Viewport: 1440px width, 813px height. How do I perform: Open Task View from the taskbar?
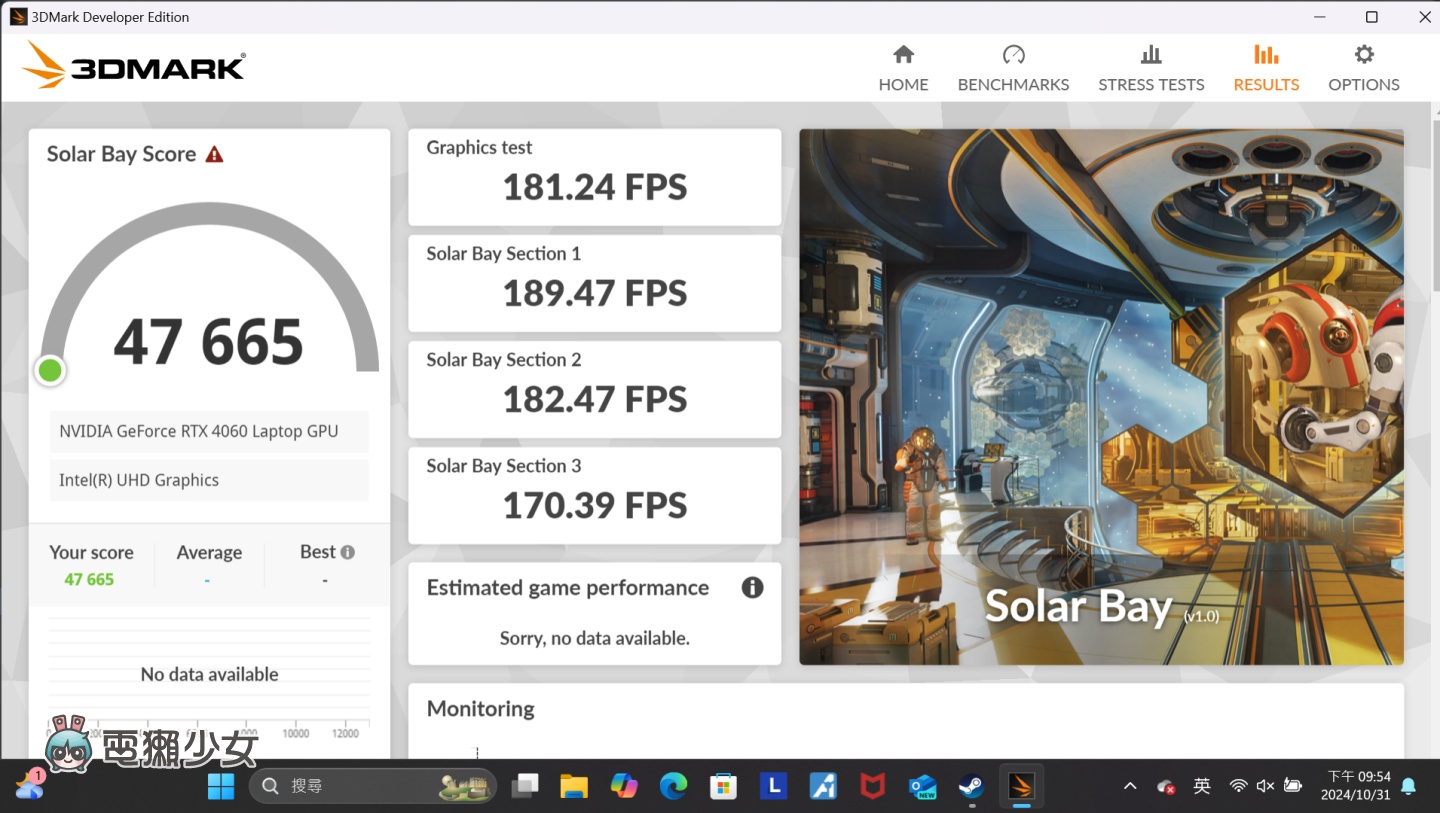point(524,787)
